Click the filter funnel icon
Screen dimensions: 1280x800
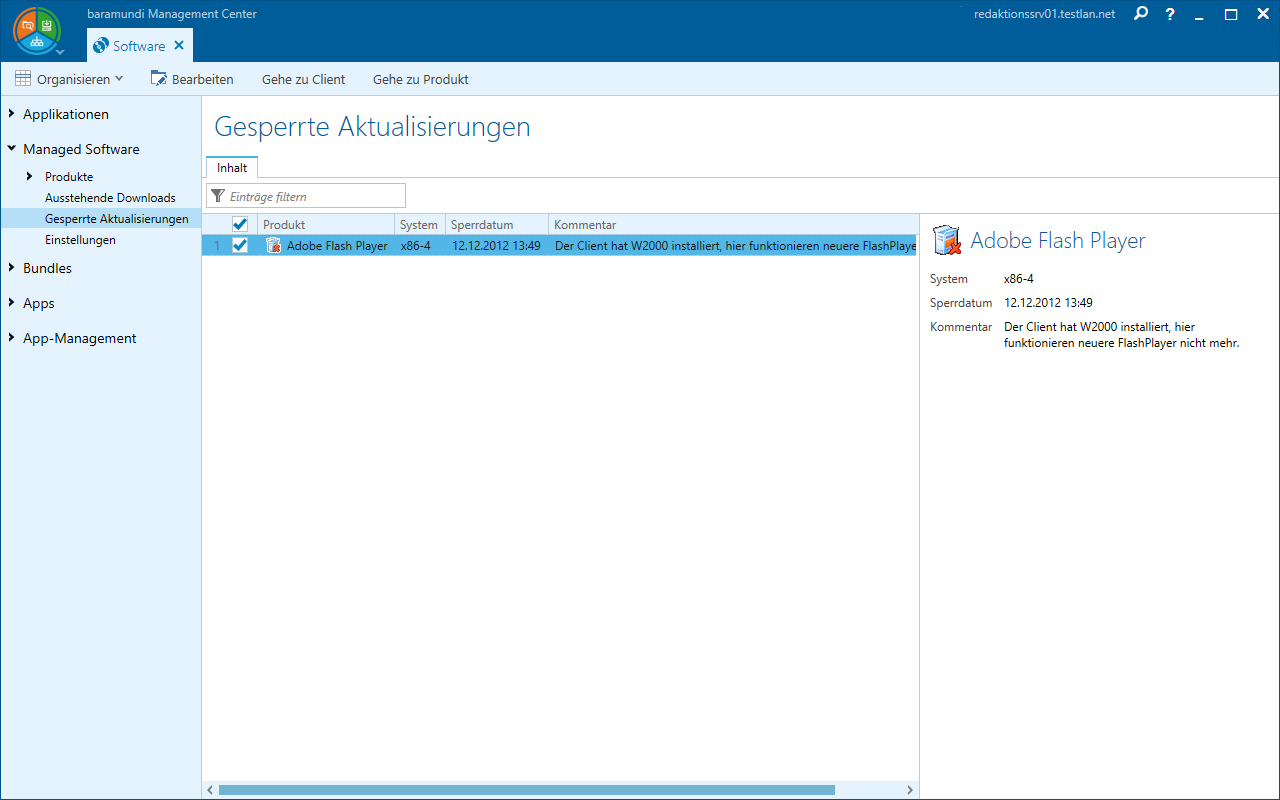point(218,196)
